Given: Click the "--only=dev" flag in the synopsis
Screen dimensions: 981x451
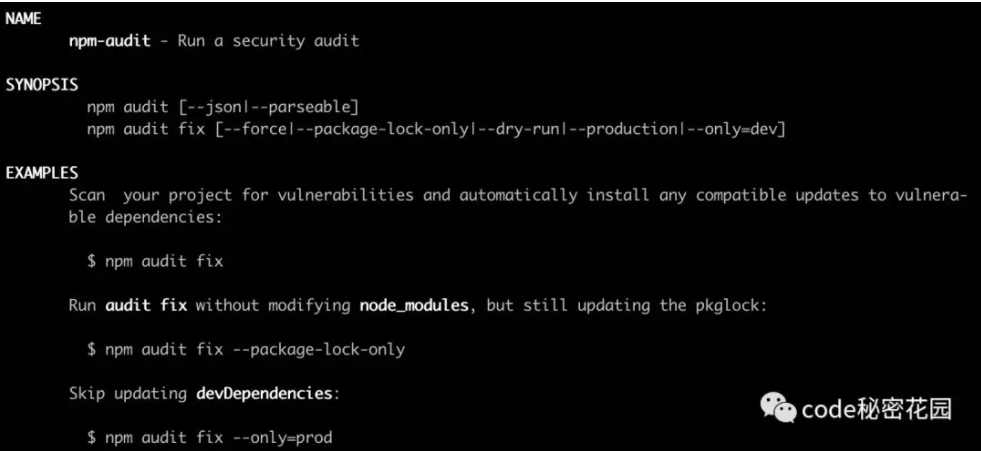Looking at the screenshot, I should coord(730,129).
